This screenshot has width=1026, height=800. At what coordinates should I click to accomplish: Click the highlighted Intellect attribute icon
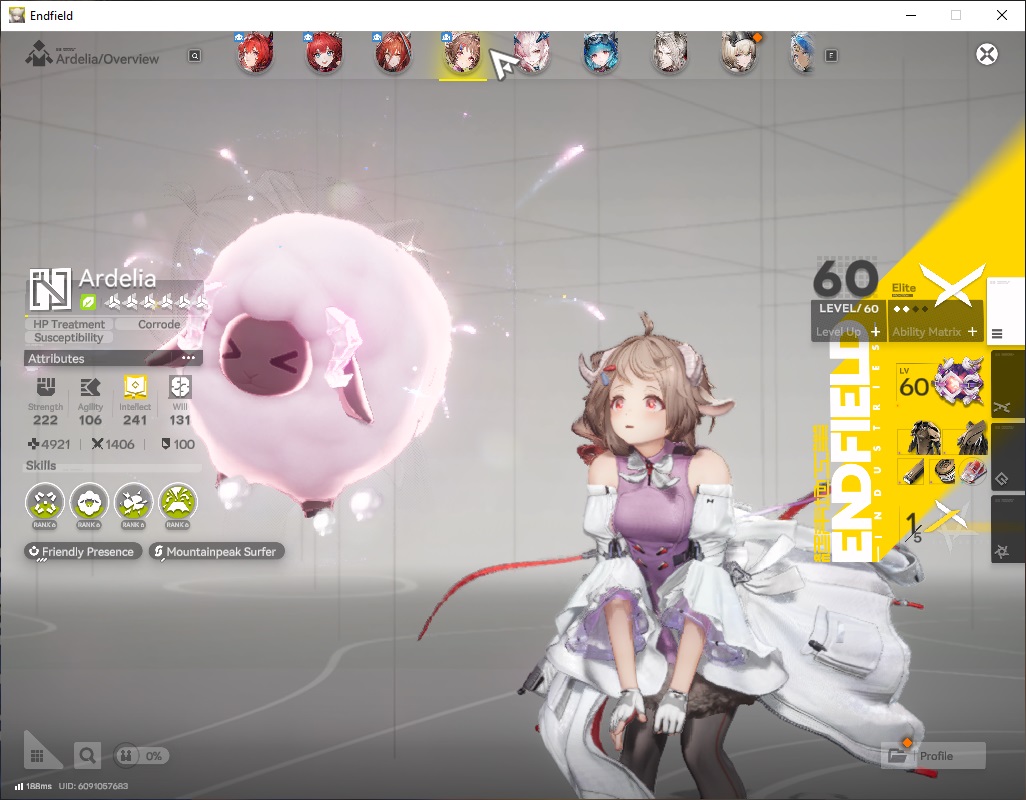(x=135, y=387)
